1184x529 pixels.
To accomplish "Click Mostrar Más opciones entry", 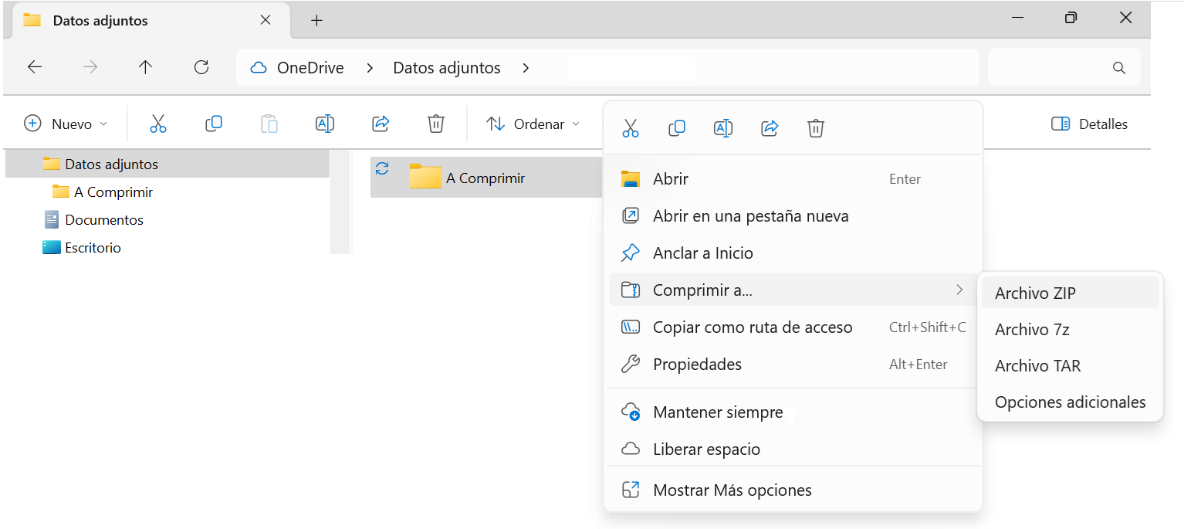I will coord(732,490).
